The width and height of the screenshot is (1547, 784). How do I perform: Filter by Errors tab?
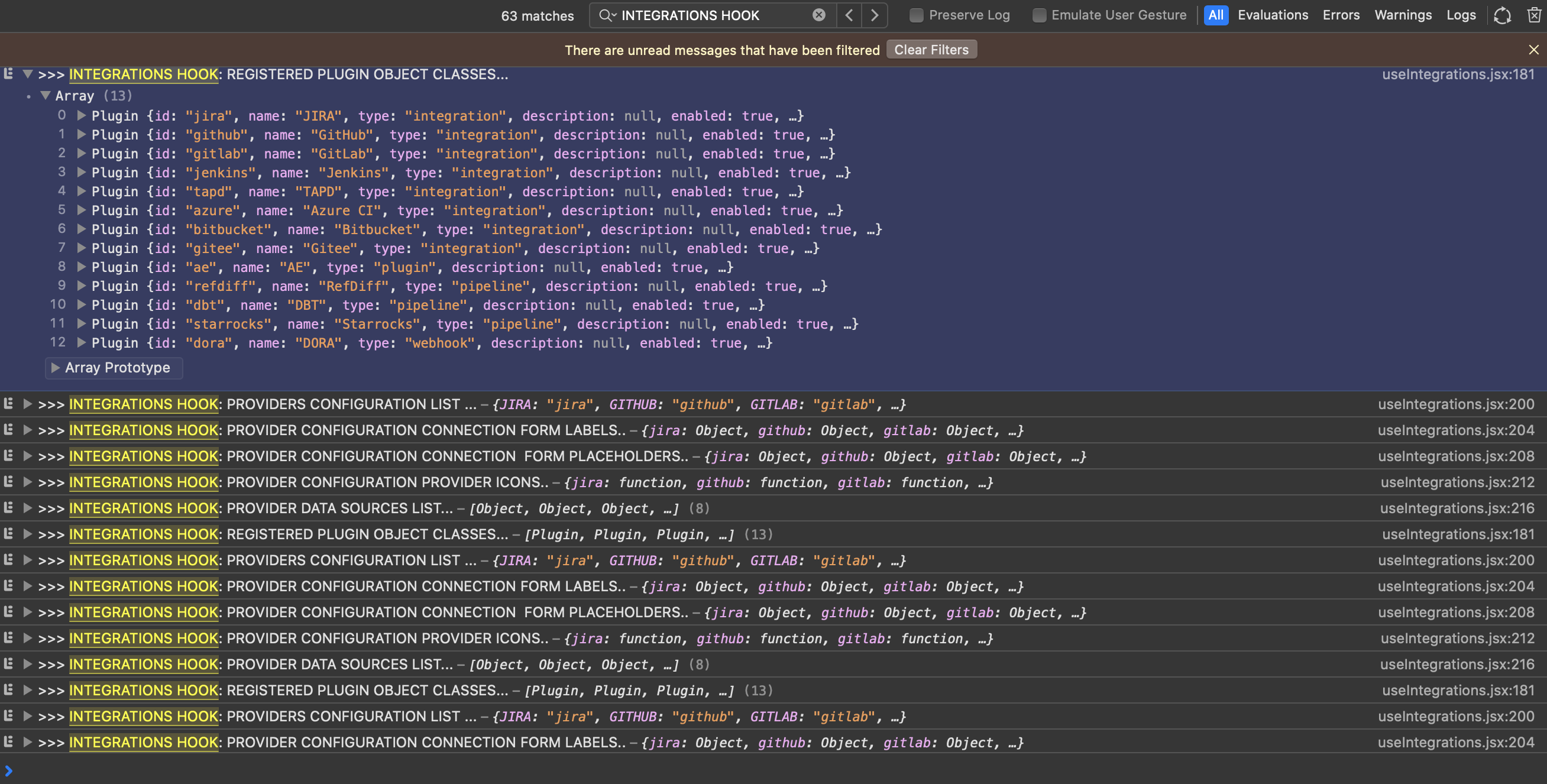point(1341,15)
